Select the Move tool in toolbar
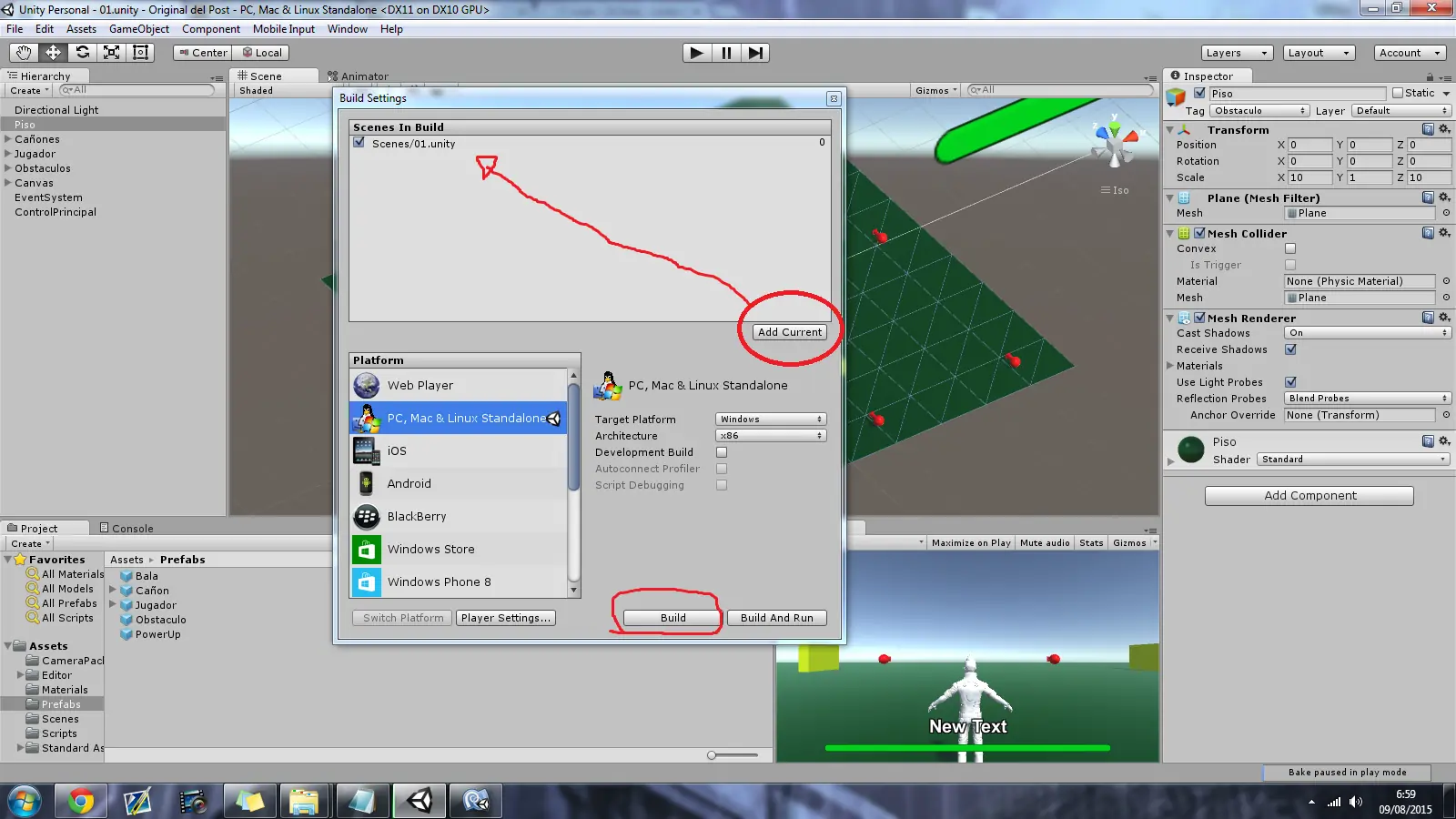 (x=53, y=53)
